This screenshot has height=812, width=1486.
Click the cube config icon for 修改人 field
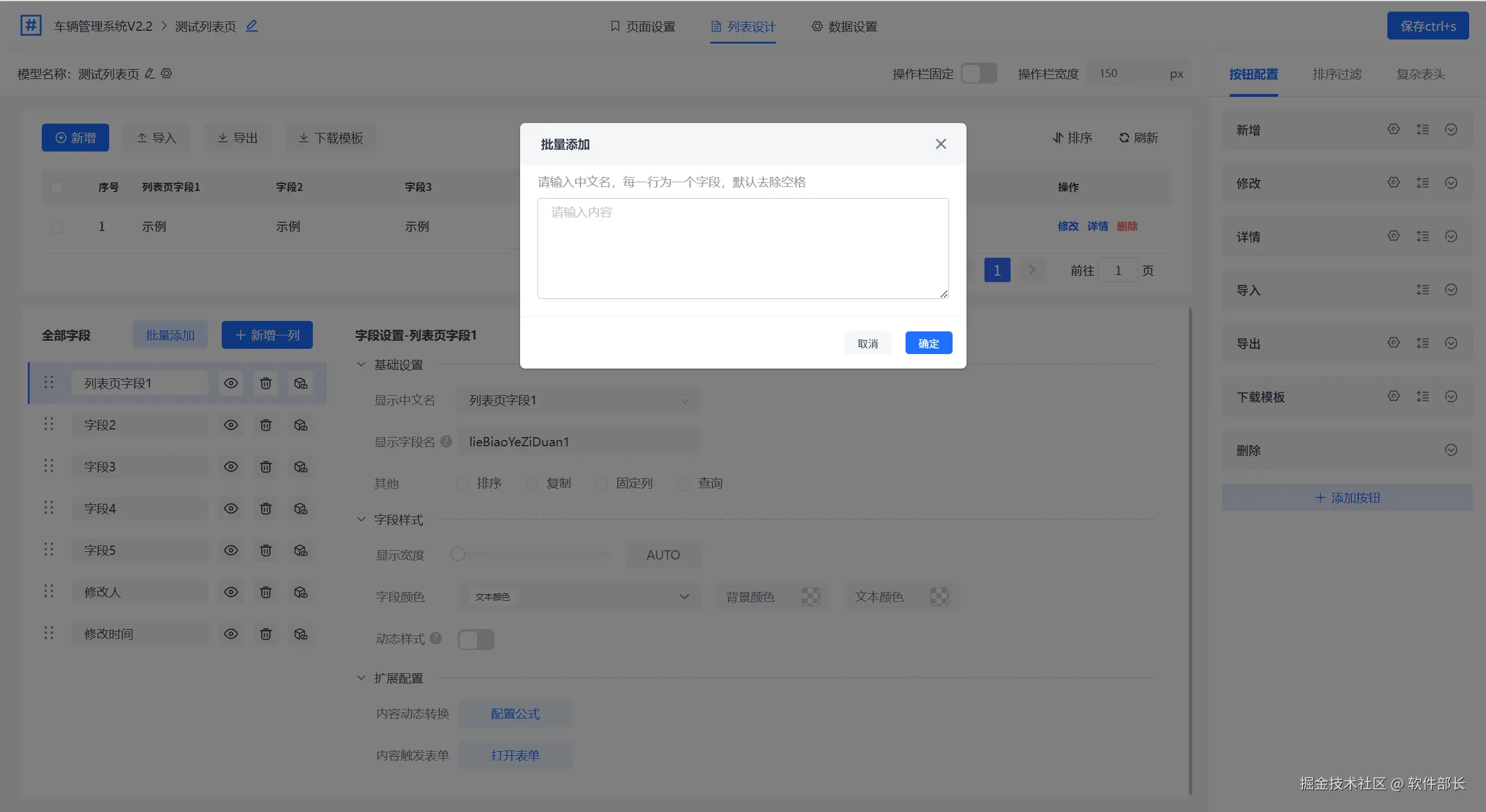[x=300, y=592]
